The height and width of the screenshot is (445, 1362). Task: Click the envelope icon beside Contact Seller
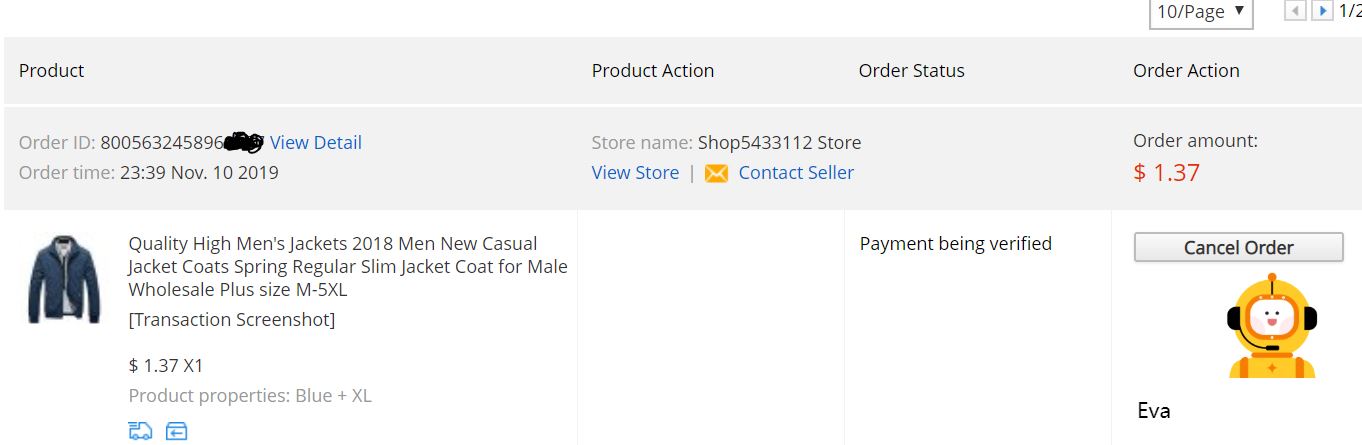716,173
